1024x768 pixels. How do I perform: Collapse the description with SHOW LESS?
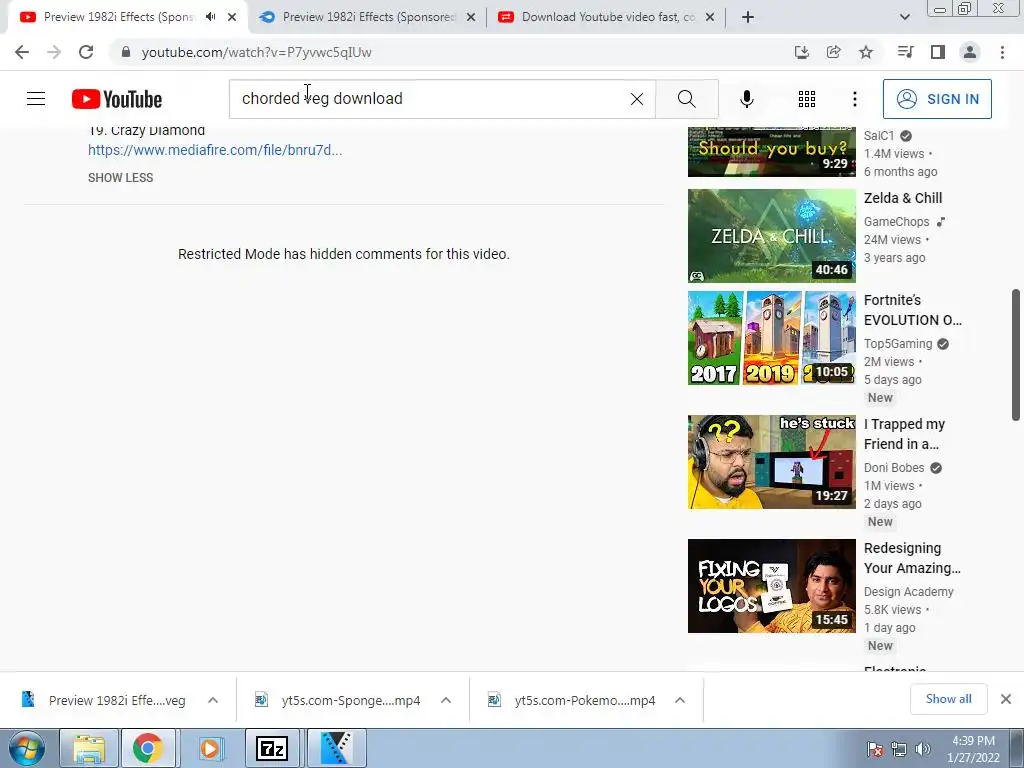click(120, 178)
